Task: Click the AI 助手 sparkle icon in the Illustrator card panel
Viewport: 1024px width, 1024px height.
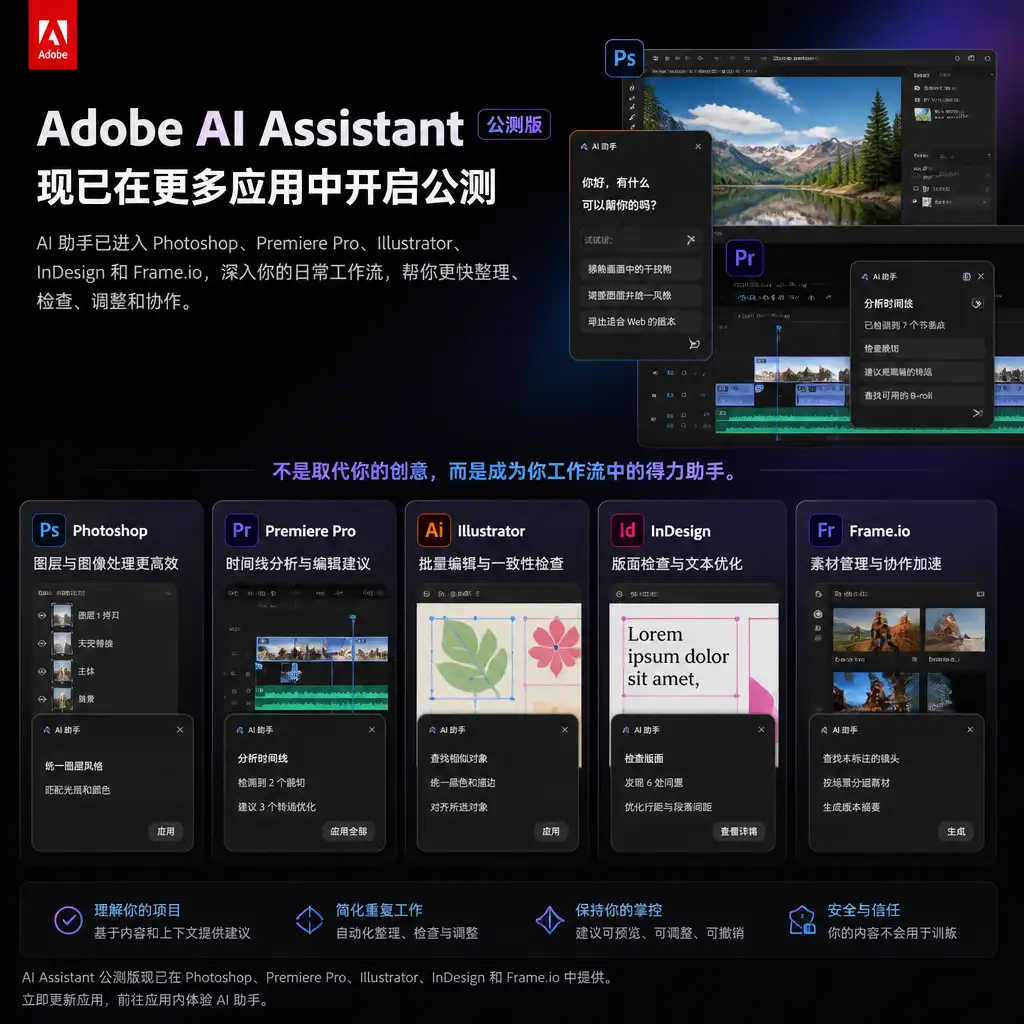Action: coord(432,730)
